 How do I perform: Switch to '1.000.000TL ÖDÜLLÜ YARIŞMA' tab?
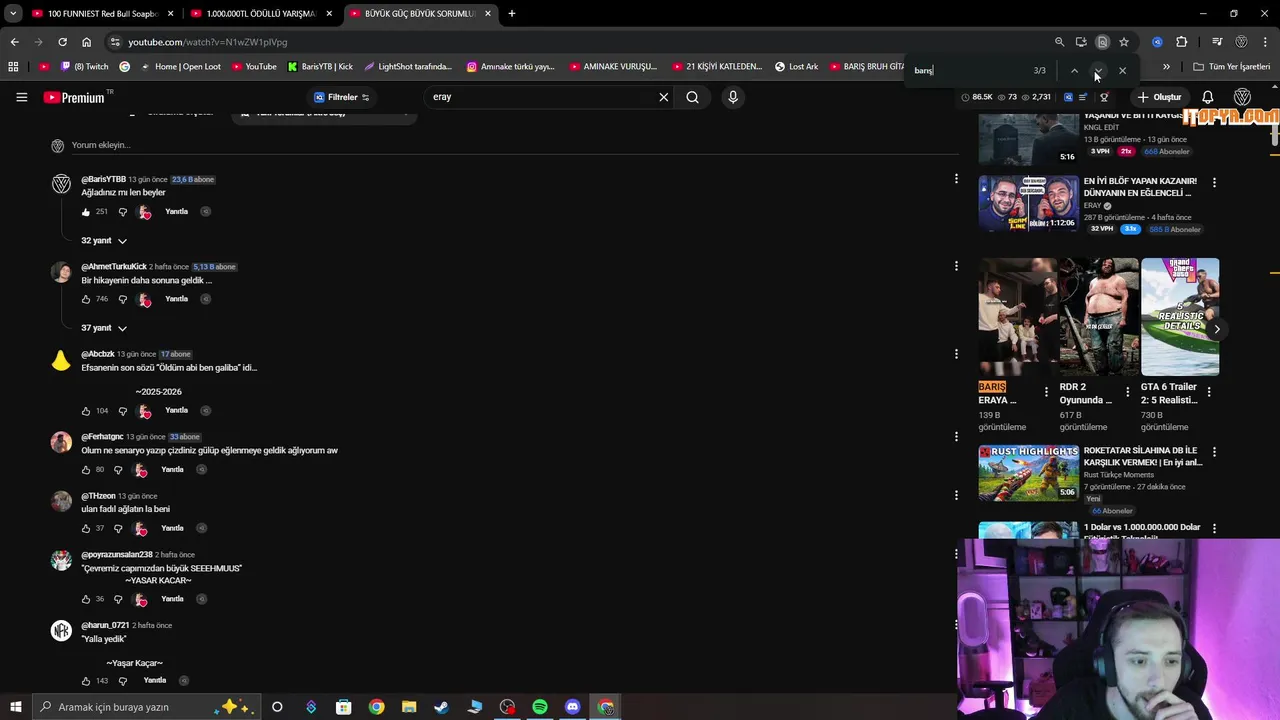tap(262, 14)
